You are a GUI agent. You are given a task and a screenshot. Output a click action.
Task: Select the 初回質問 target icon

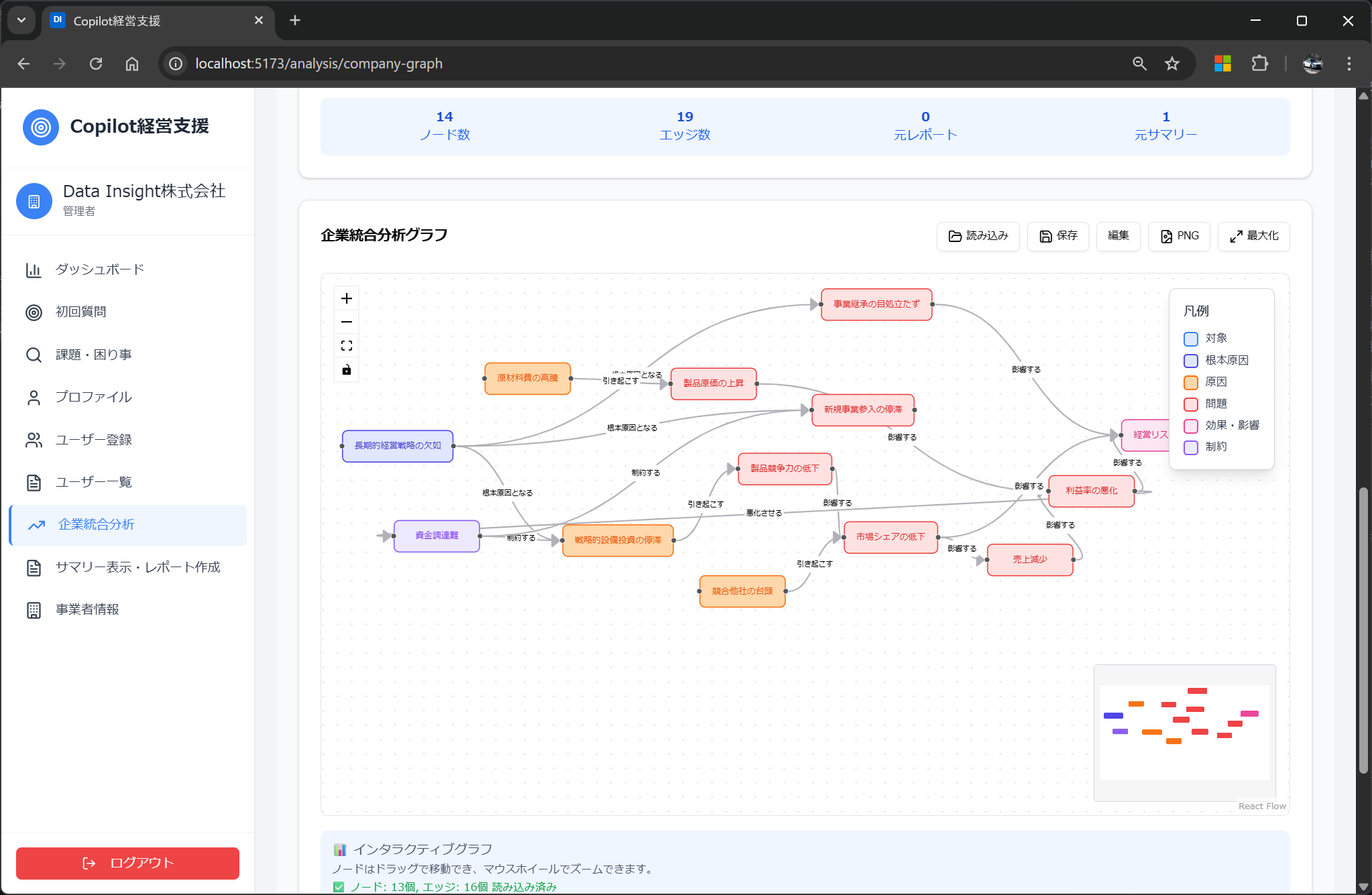pos(34,312)
